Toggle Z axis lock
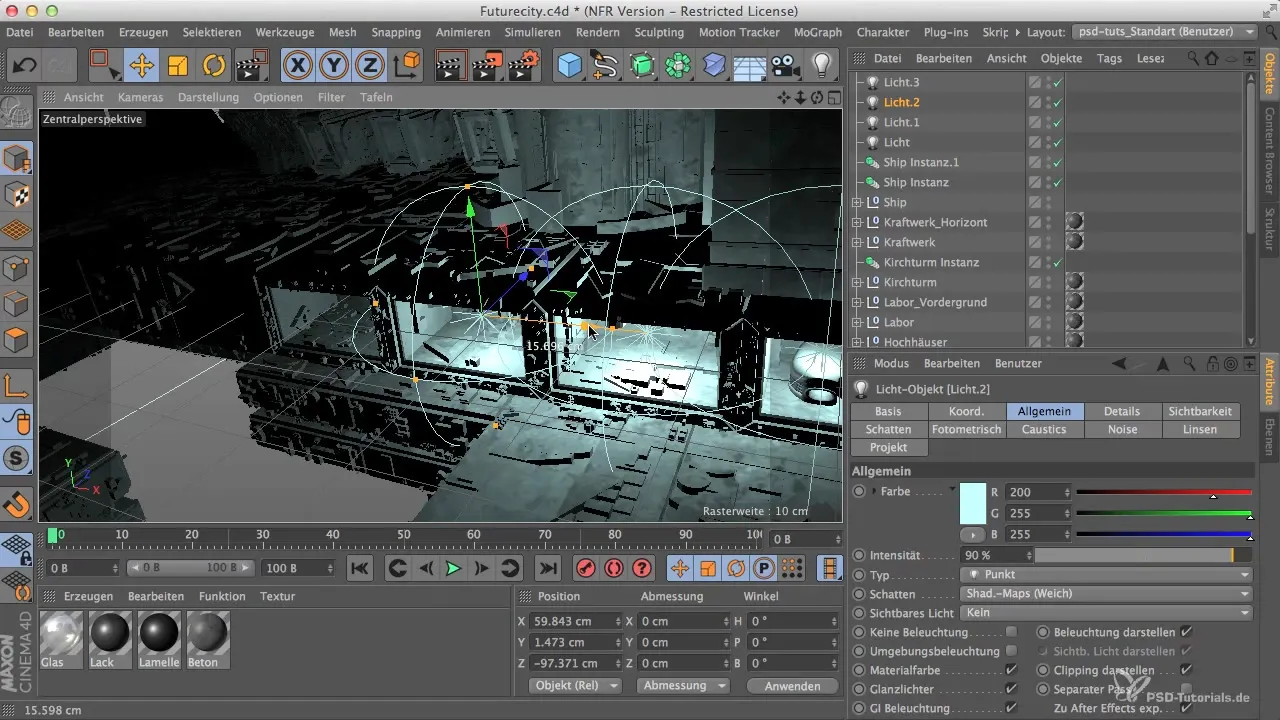The image size is (1280, 720). point(370,66)
